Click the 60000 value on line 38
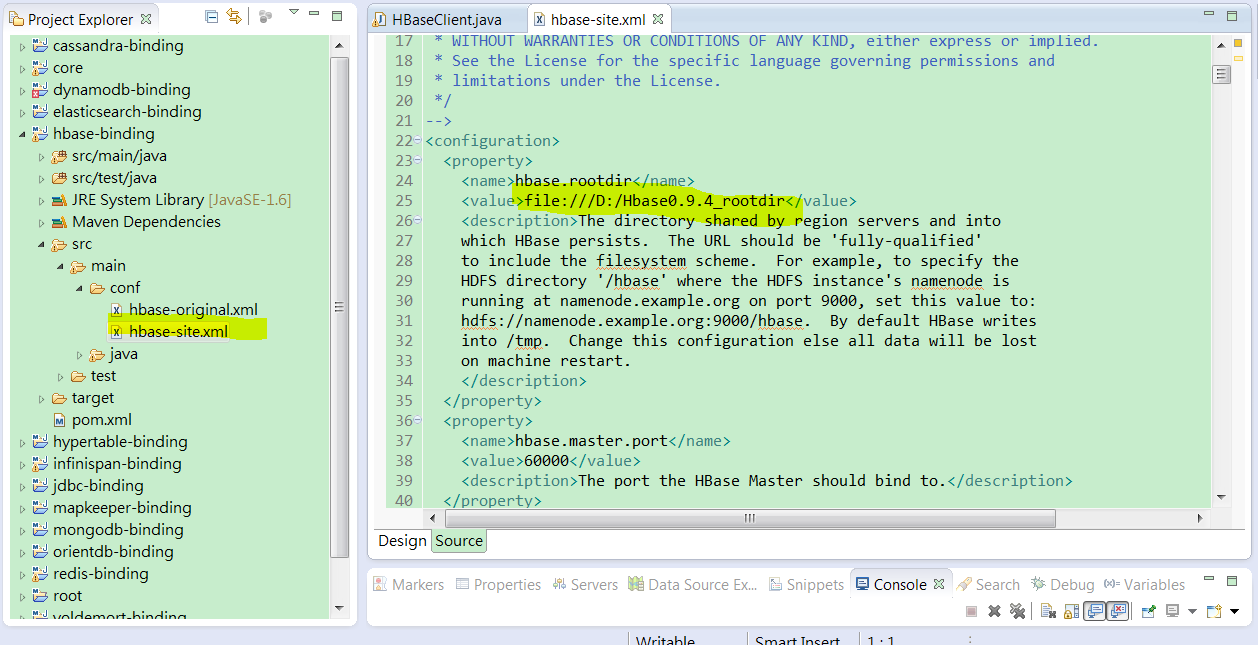 pos(546,461)
